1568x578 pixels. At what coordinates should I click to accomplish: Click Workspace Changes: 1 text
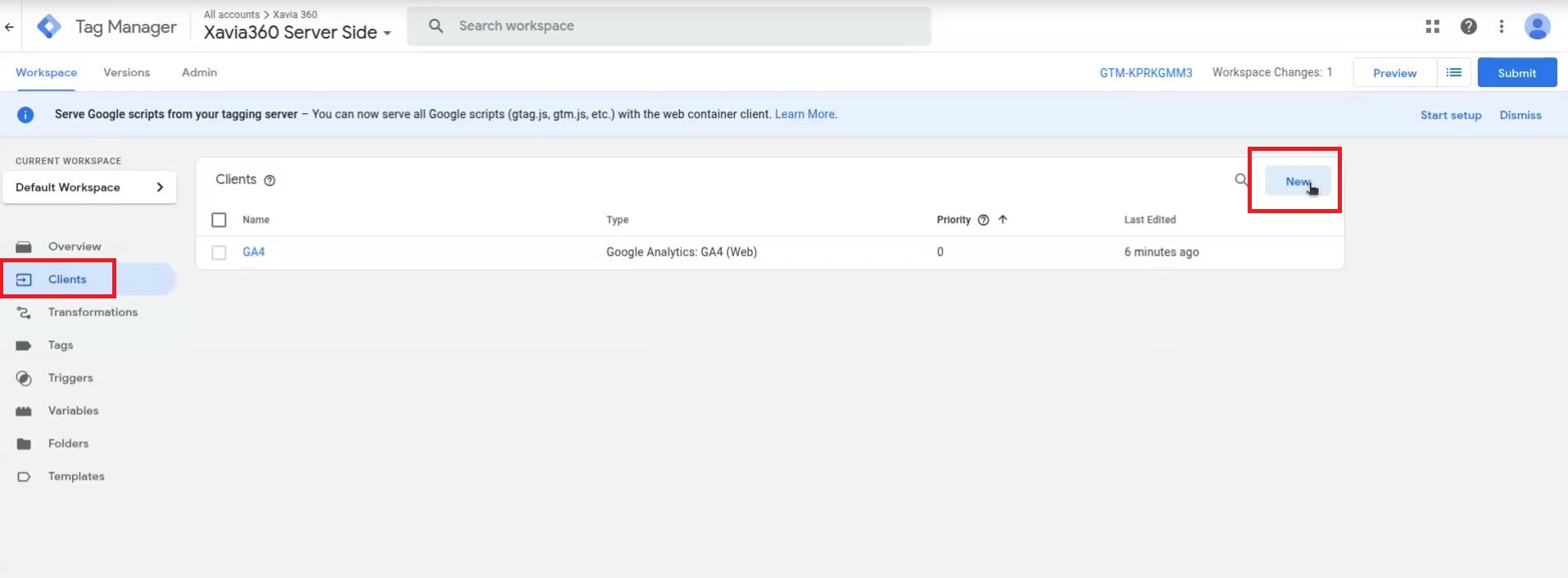[x=1272, y=73]
